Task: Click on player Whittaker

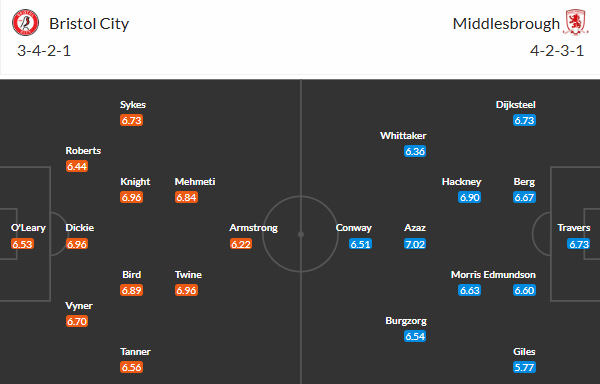Action: pyautogui.click(x=403, y=135)
